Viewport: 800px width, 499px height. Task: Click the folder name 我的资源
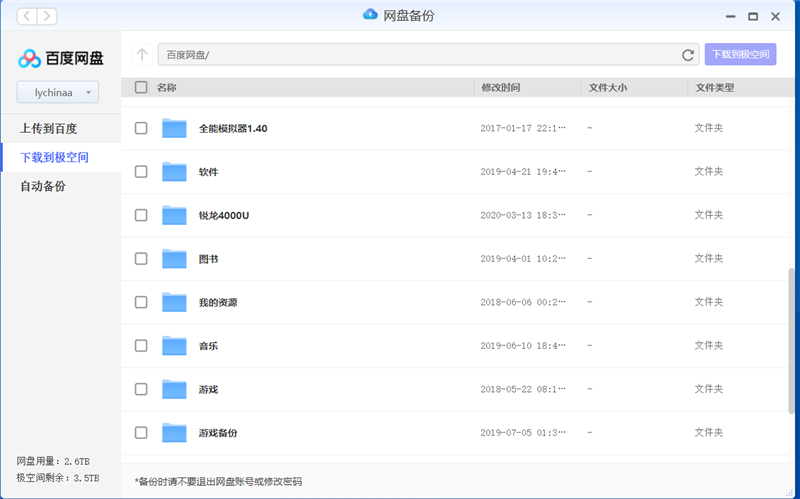(218, 303)
